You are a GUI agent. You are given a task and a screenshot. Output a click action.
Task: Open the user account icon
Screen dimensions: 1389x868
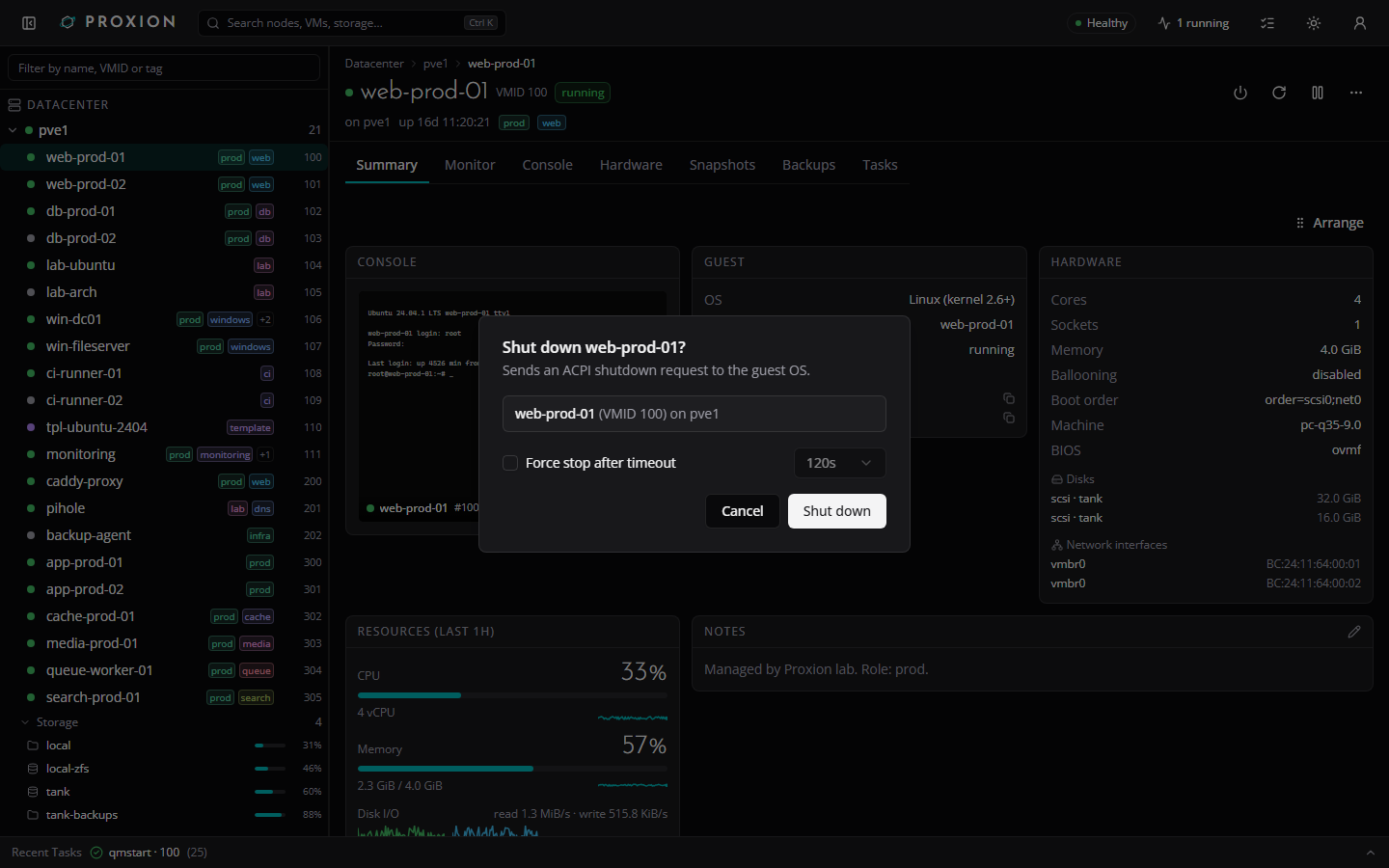tap(1360, 23)
